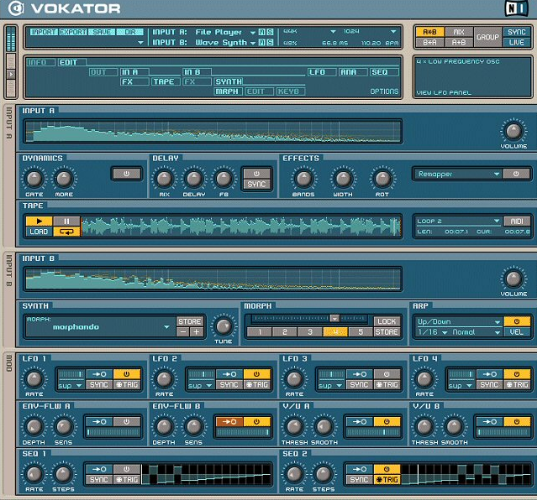Open the morphando preset dropdown

[x=167, y=327]
